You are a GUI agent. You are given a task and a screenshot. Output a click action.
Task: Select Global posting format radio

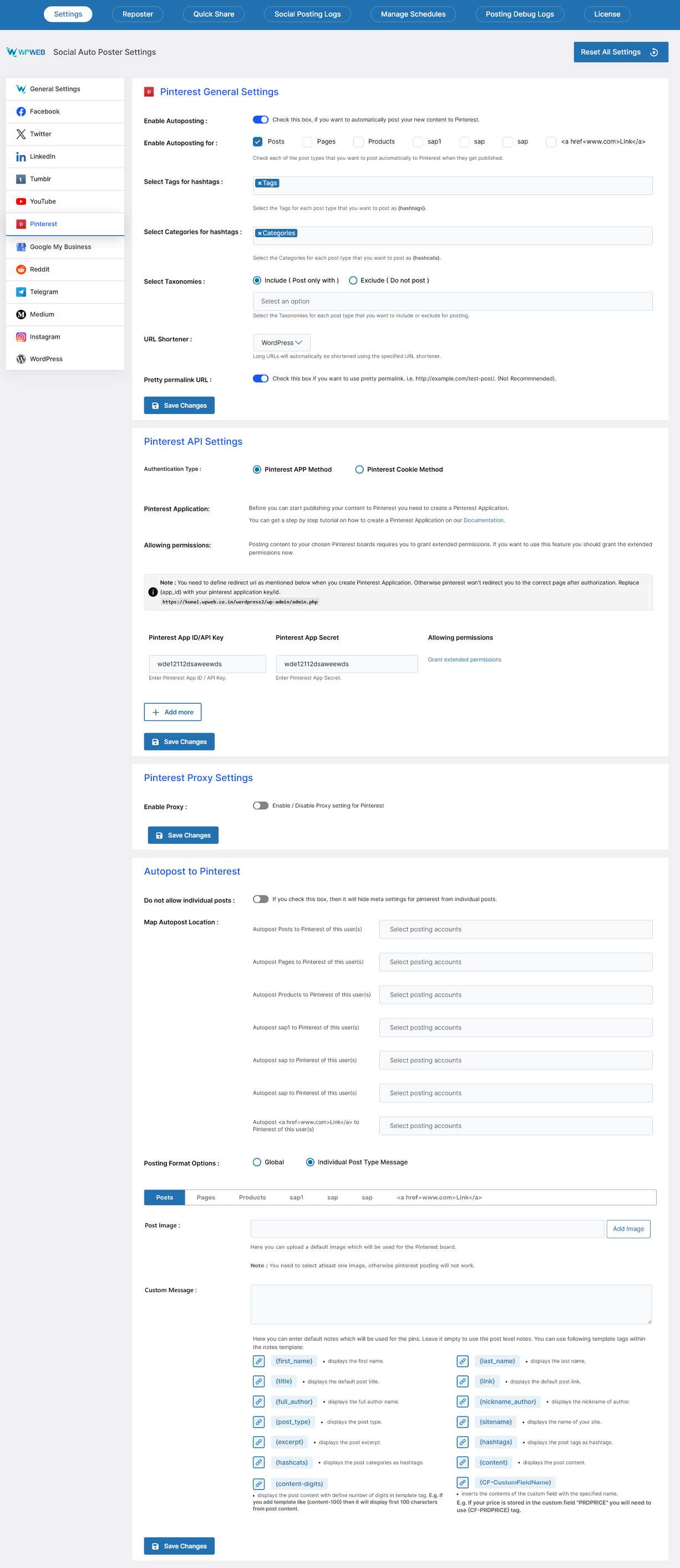tap(257, 1162)
